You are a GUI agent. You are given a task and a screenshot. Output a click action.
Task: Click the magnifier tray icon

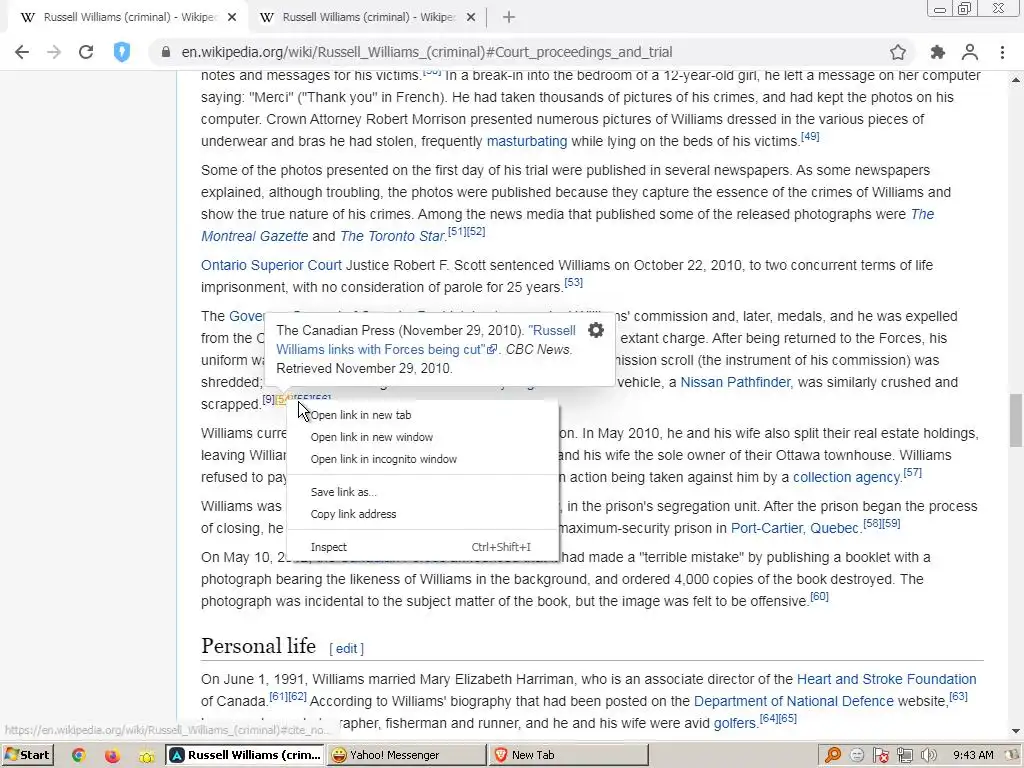(833, 756)
